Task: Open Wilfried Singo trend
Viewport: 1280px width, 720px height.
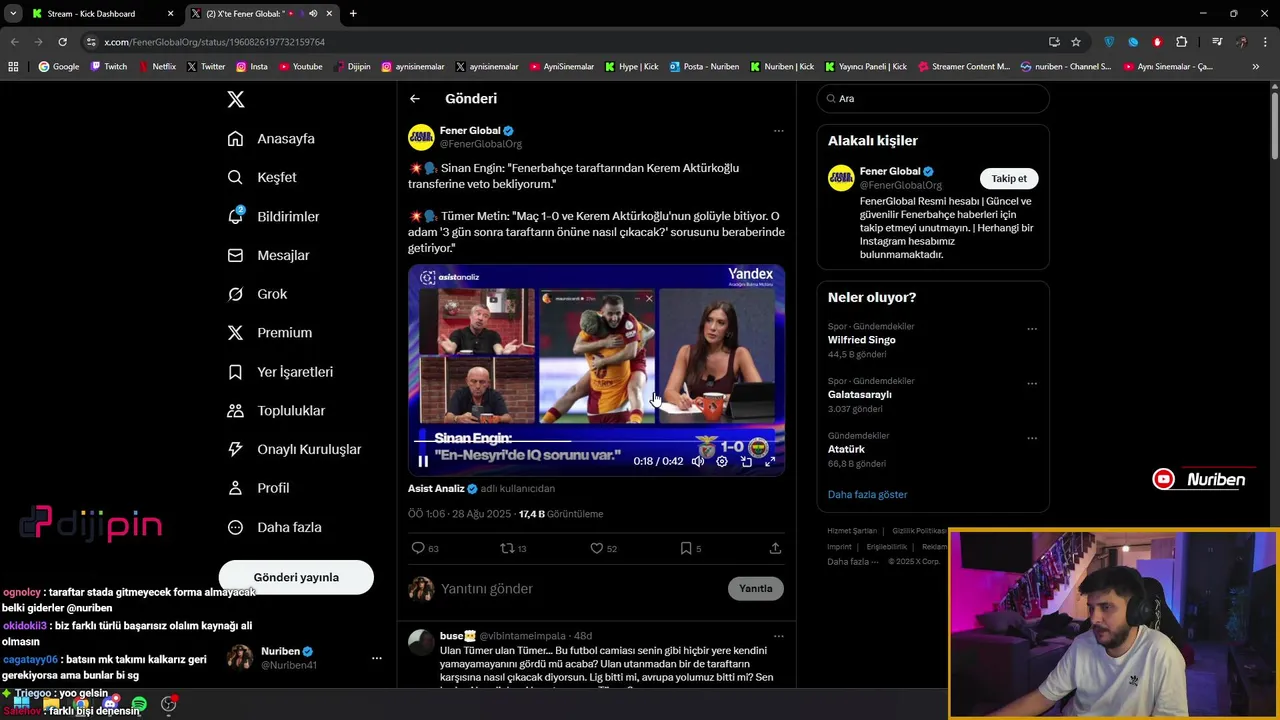Action: click(x=862, y=340)
